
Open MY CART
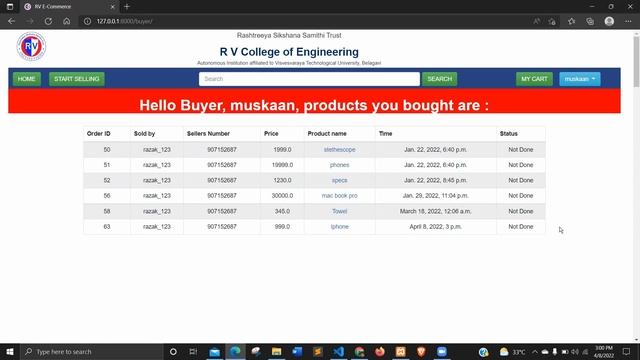tap(534, 79)
